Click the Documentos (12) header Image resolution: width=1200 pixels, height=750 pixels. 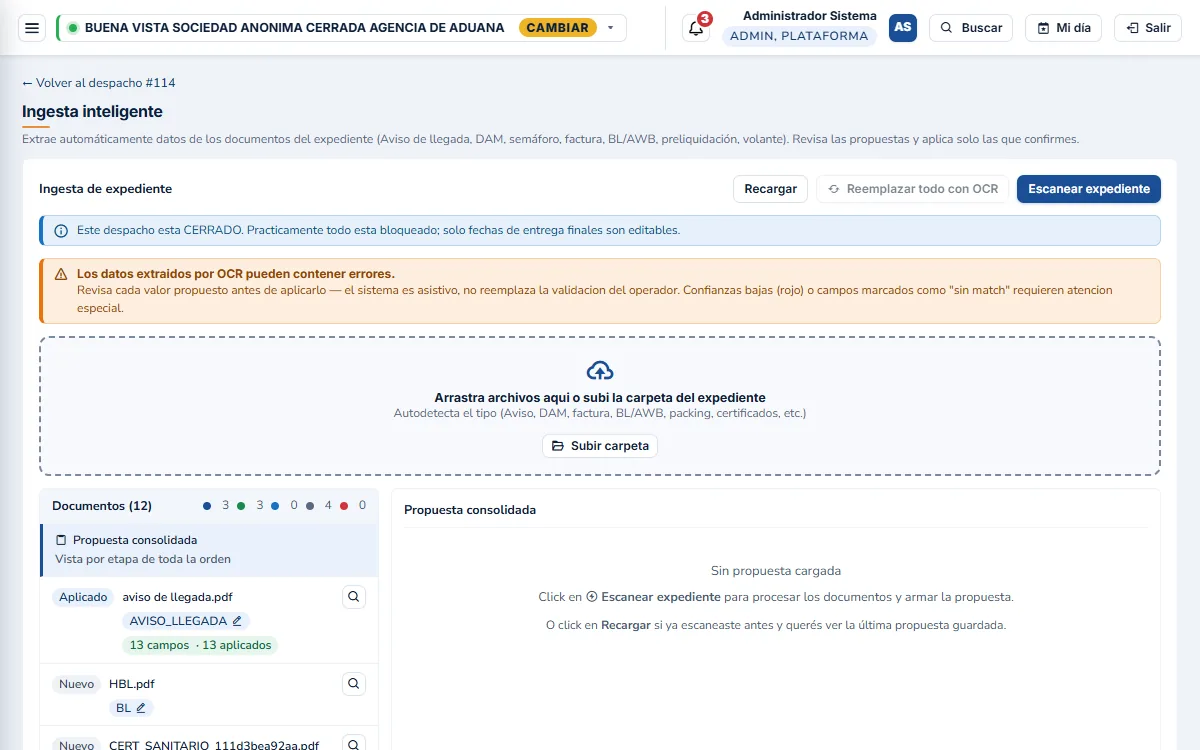coord(102,506)
